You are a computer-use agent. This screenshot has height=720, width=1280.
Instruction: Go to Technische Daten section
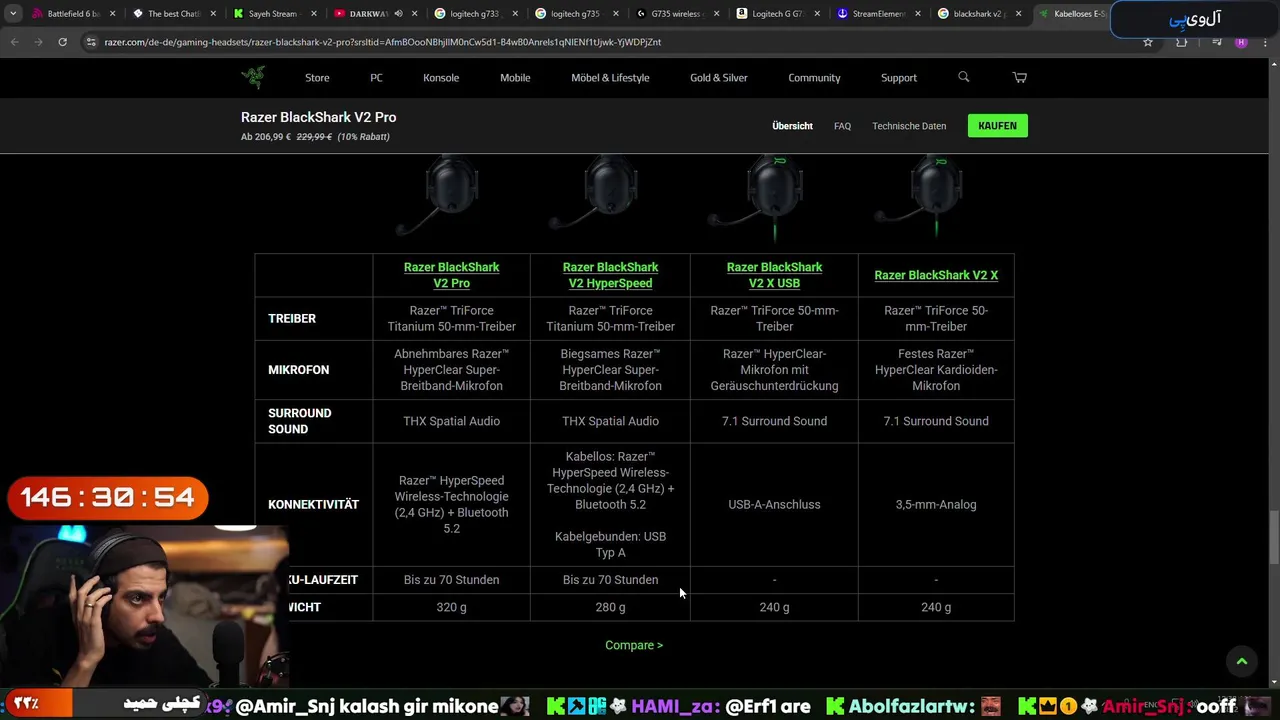[909, 126]
